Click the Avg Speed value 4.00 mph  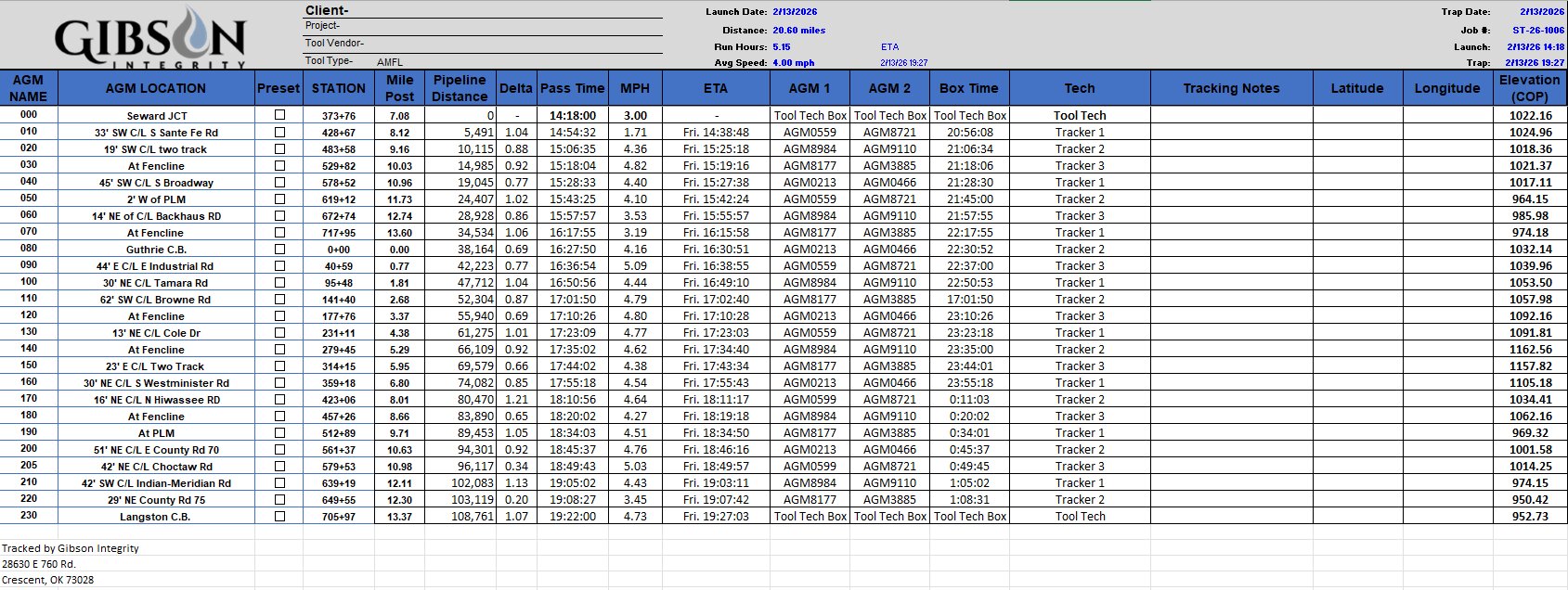coord(793,63)
